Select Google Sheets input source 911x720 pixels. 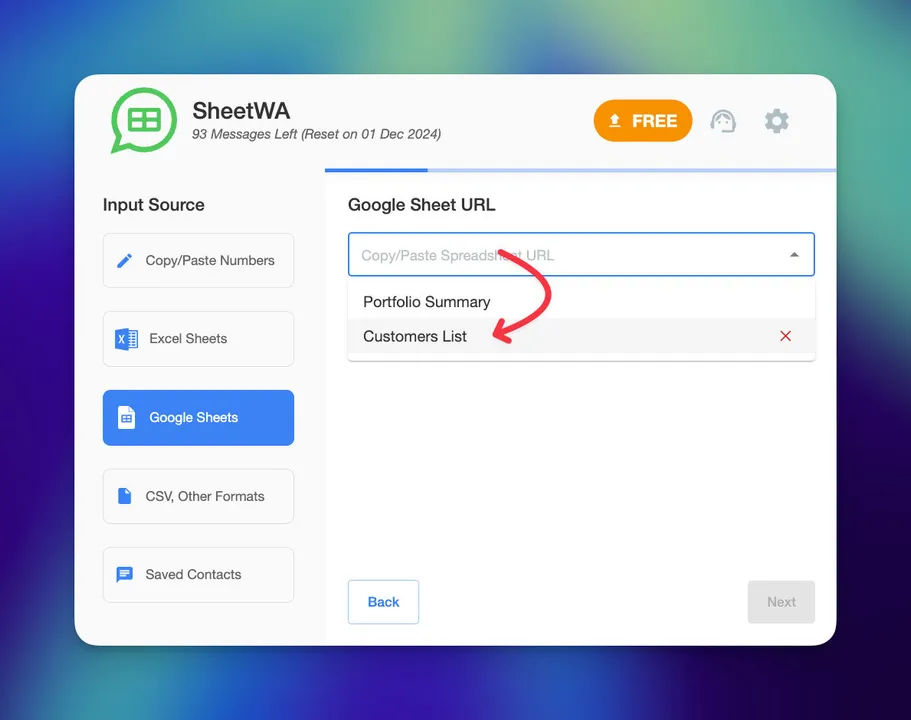tap(198, 418)
